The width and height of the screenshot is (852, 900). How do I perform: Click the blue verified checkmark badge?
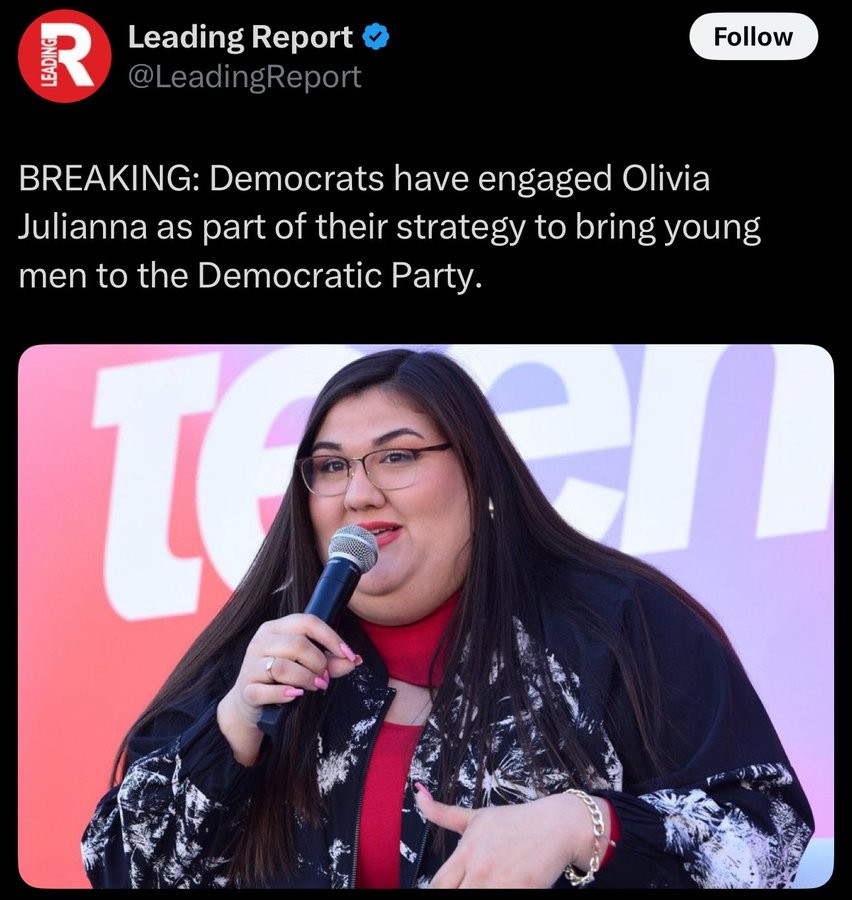[376, 38]
